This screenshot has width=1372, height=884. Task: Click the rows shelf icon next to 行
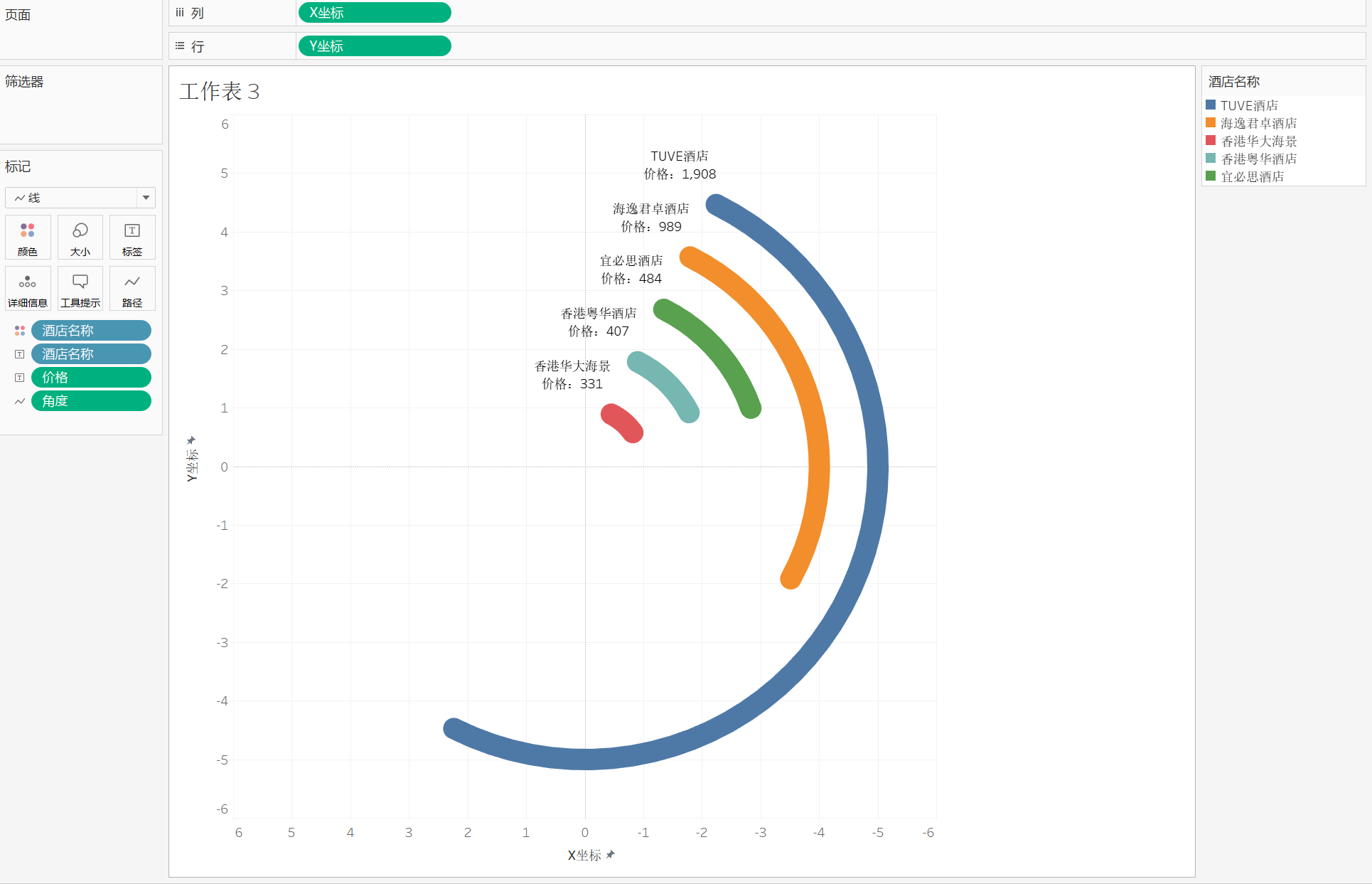pos(180,46)
